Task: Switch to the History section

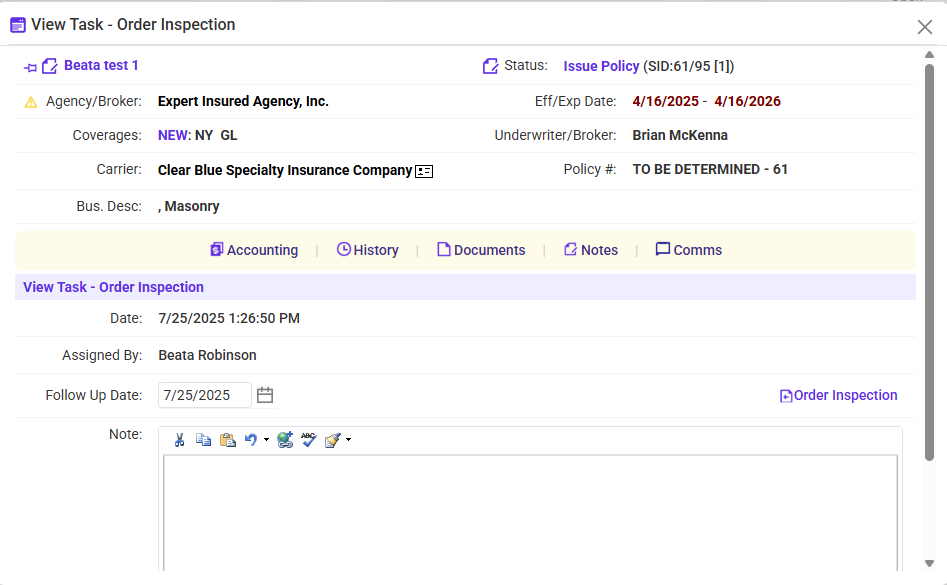Action: 367,250
